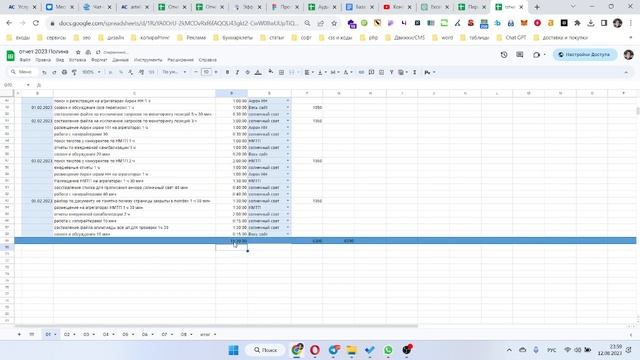Screen dimensions: 640x360
Task: Collapse the toolbar with the chevron arrow
Action: coord(626,72)
